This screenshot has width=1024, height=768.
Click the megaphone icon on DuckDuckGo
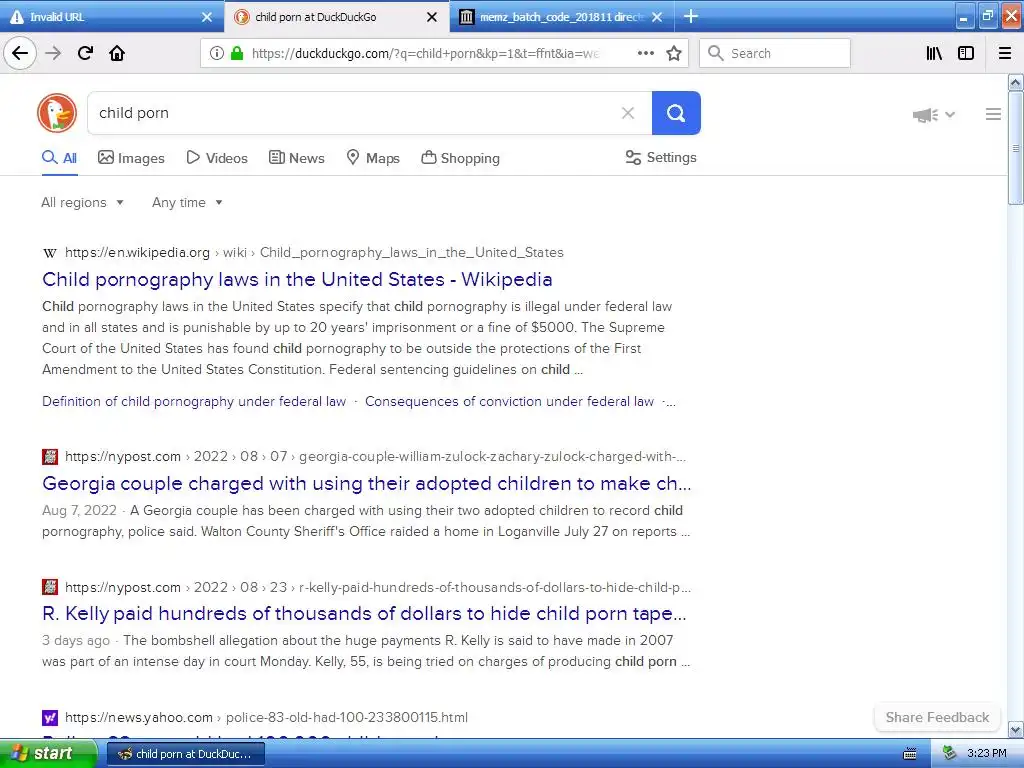pos(925,115)
